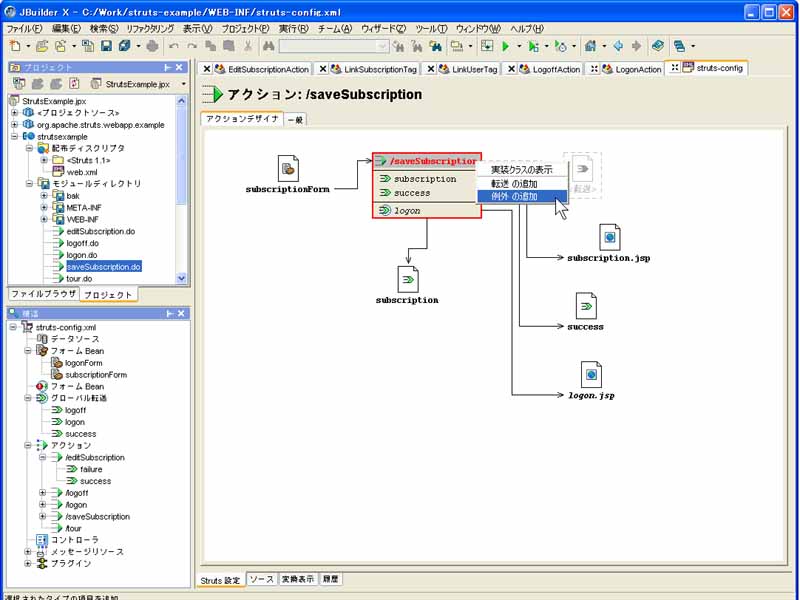Click the subscription action node icon below saveSubscription

coord(408,279)
